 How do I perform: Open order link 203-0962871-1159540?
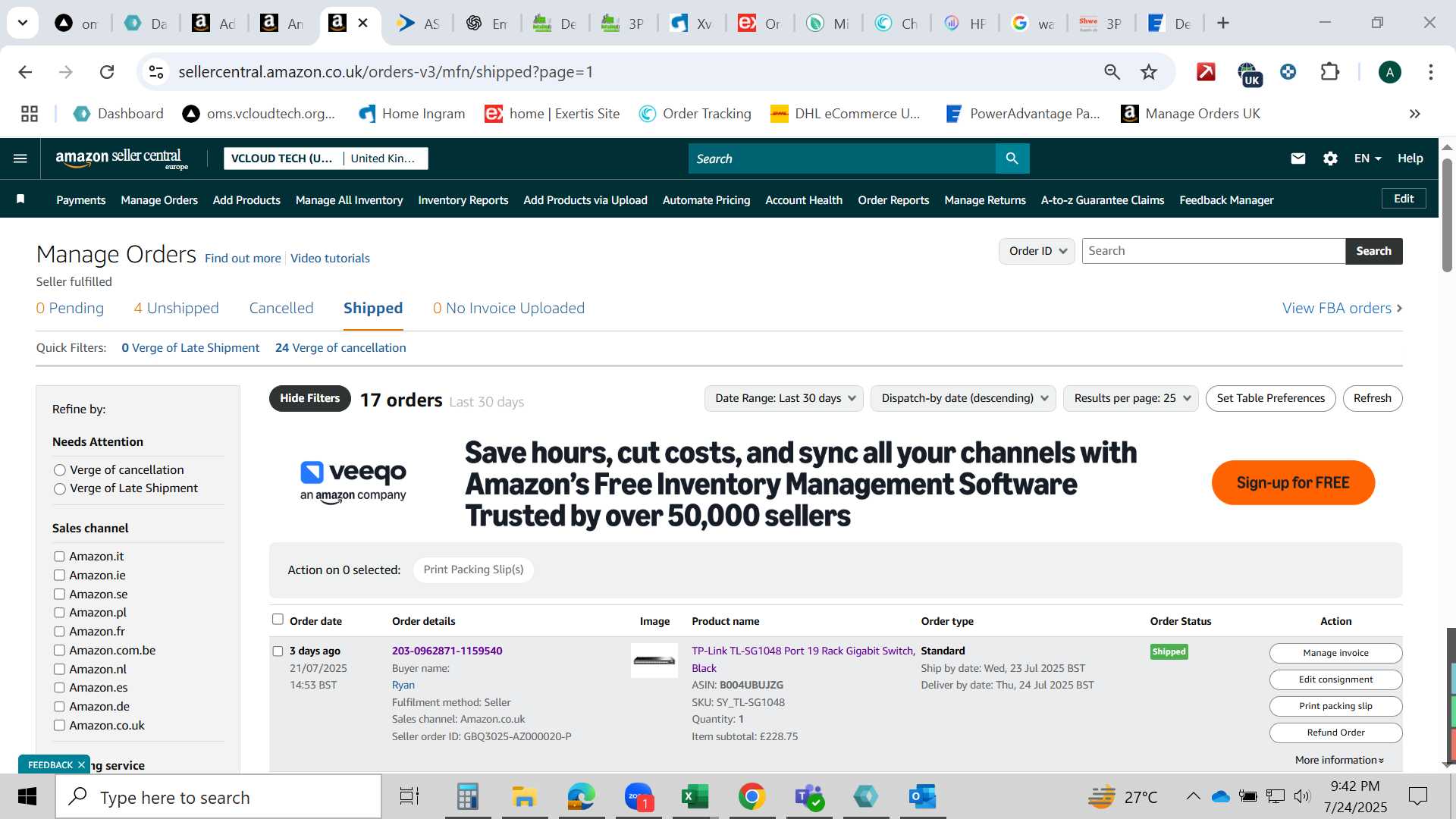pyautogui.click(x=447, y=651)
